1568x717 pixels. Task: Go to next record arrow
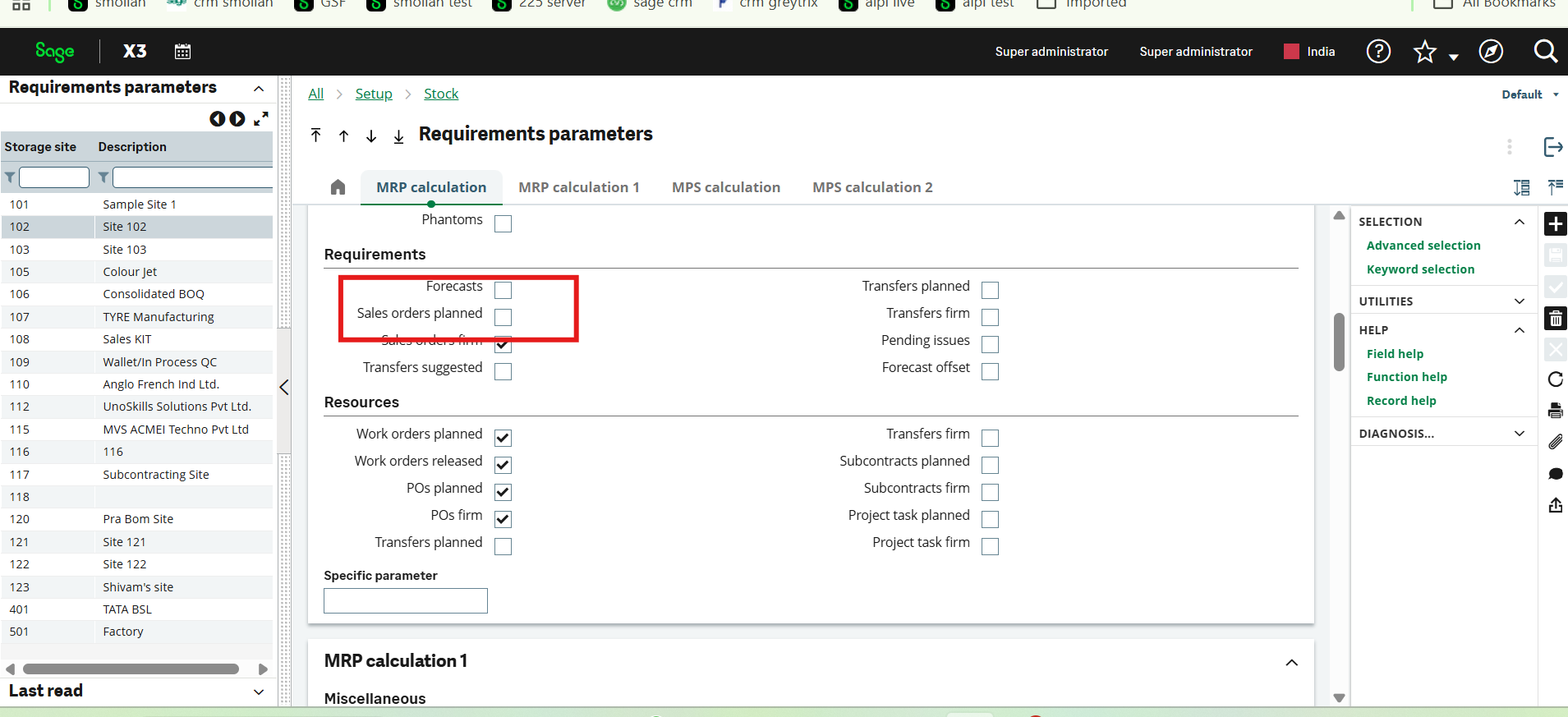[371, 136]
